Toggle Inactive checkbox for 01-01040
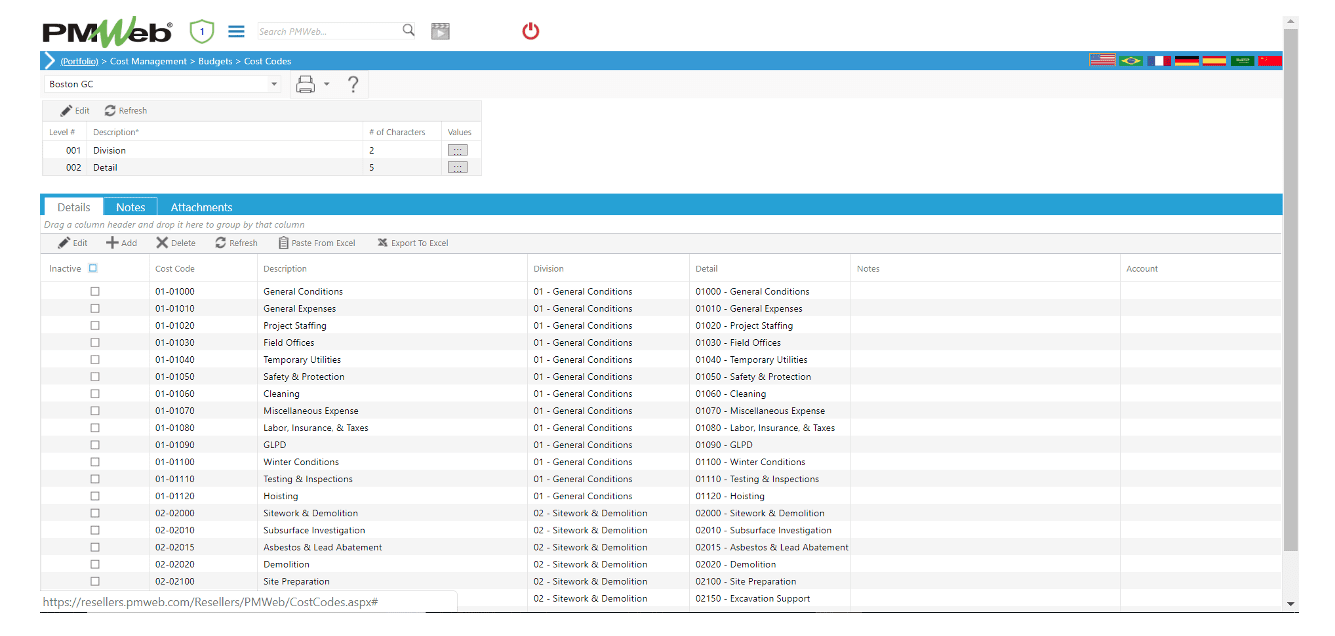 [x=95, y=359]
